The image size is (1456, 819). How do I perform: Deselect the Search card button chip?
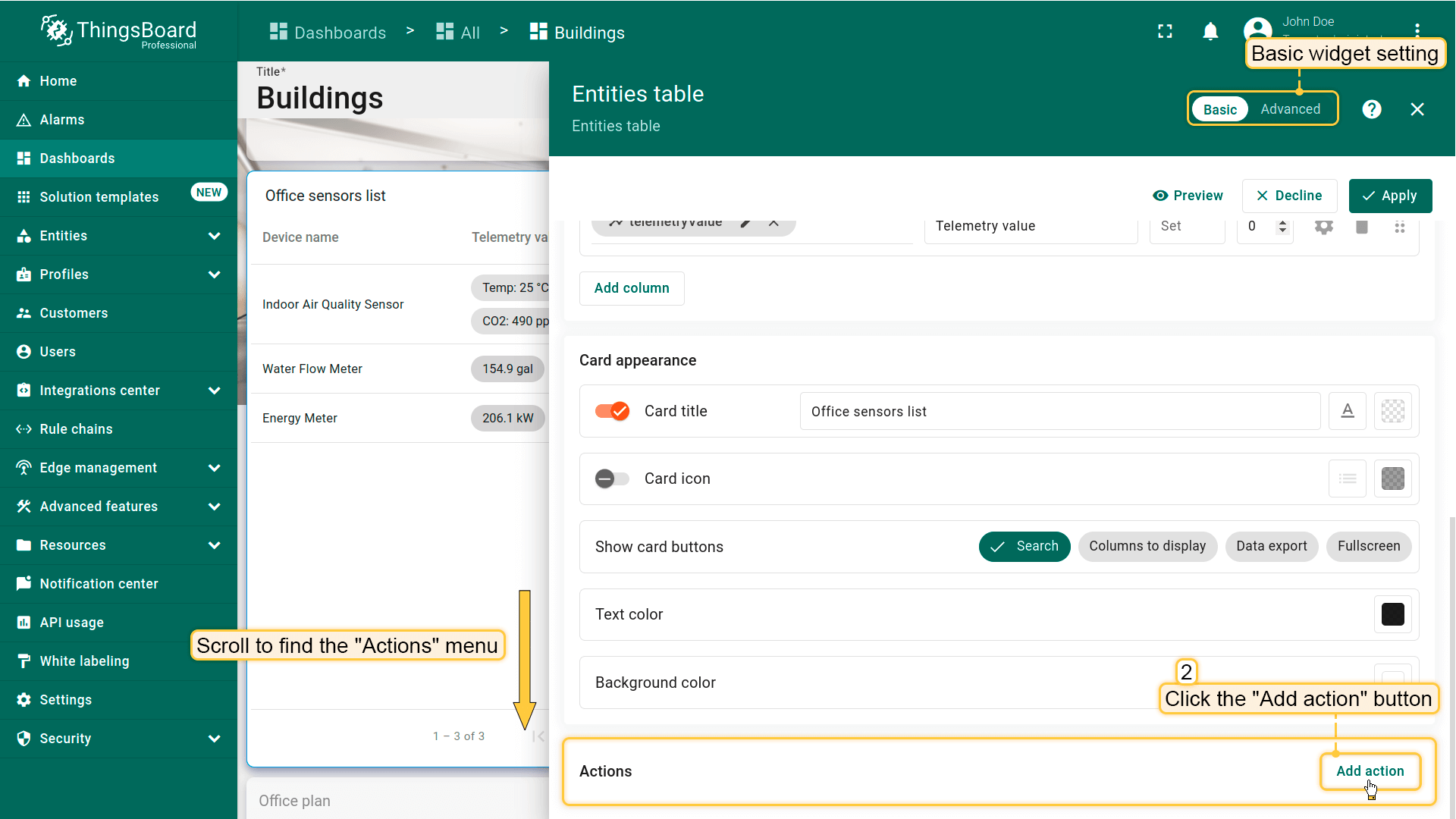pyautogui.click(x=1025, y=546)
